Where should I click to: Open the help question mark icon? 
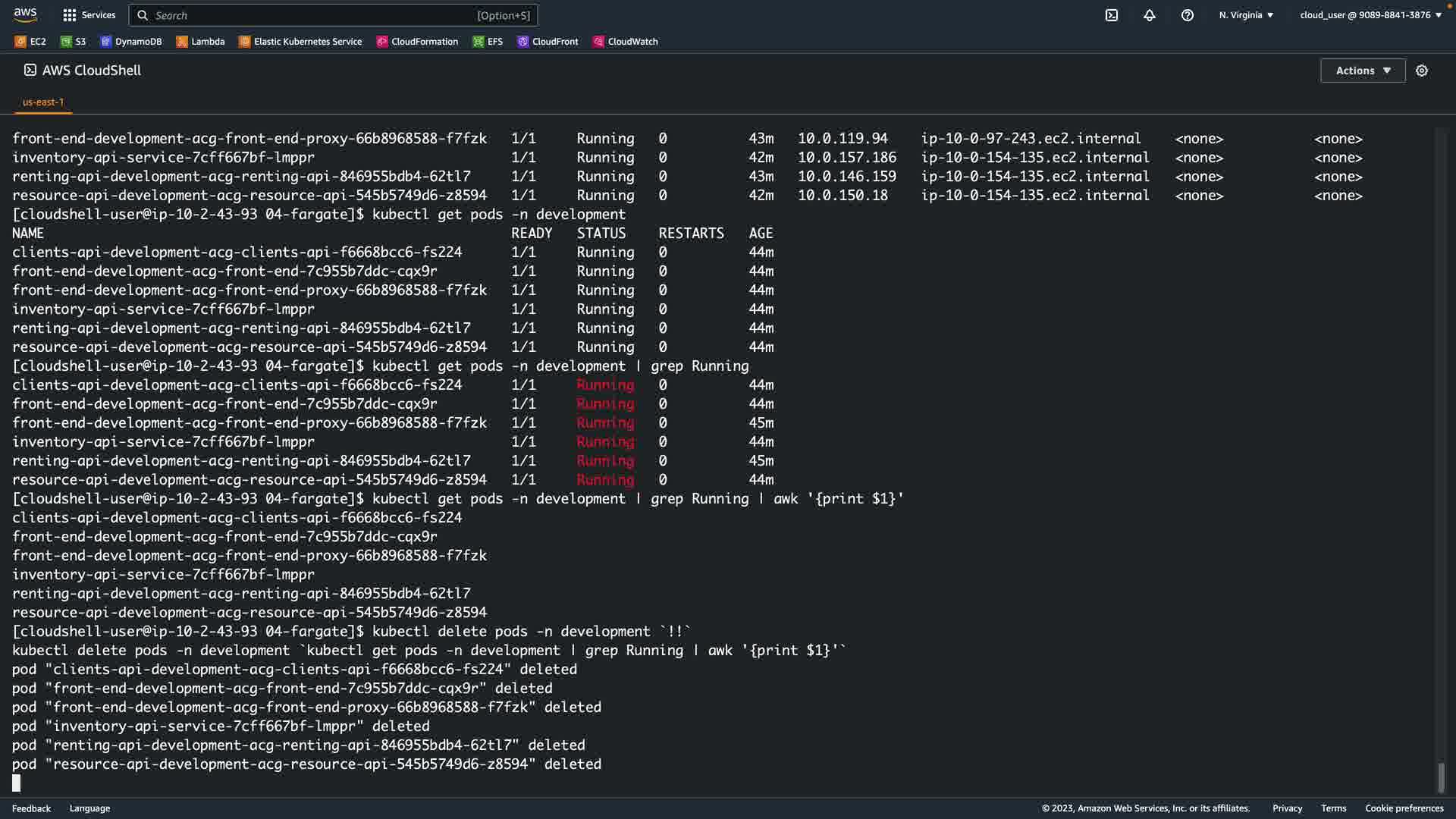click(x=1187, y=15)
